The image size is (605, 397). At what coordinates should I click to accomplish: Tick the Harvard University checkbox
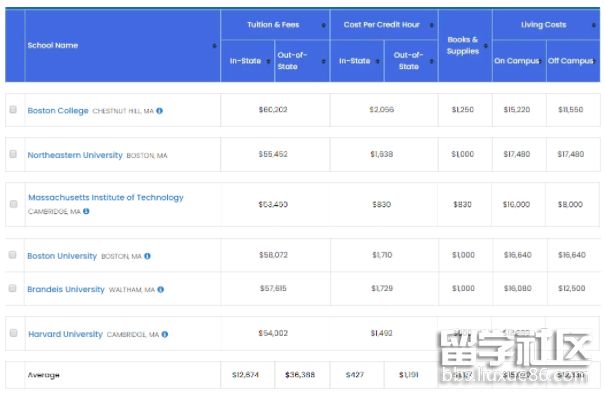point(14,333)
